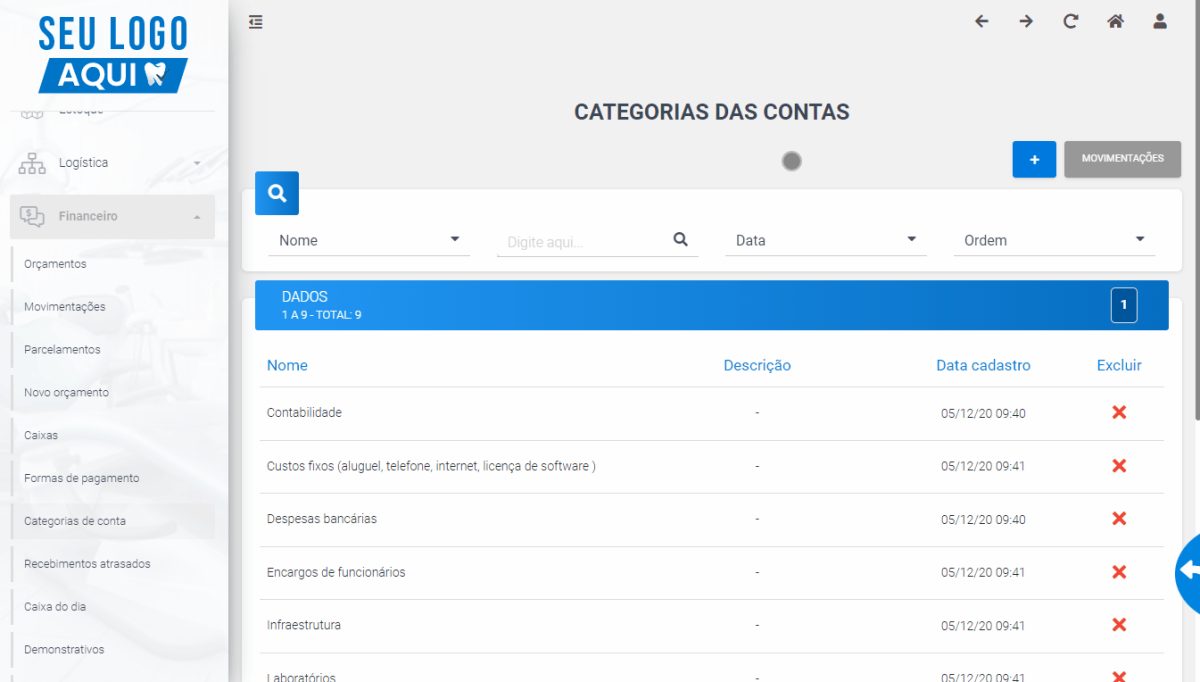Click the SEU LOGO AQUI logo
Image resolution: width=1200 pixels, height=682 pixels.
click(x=113, y=53)
